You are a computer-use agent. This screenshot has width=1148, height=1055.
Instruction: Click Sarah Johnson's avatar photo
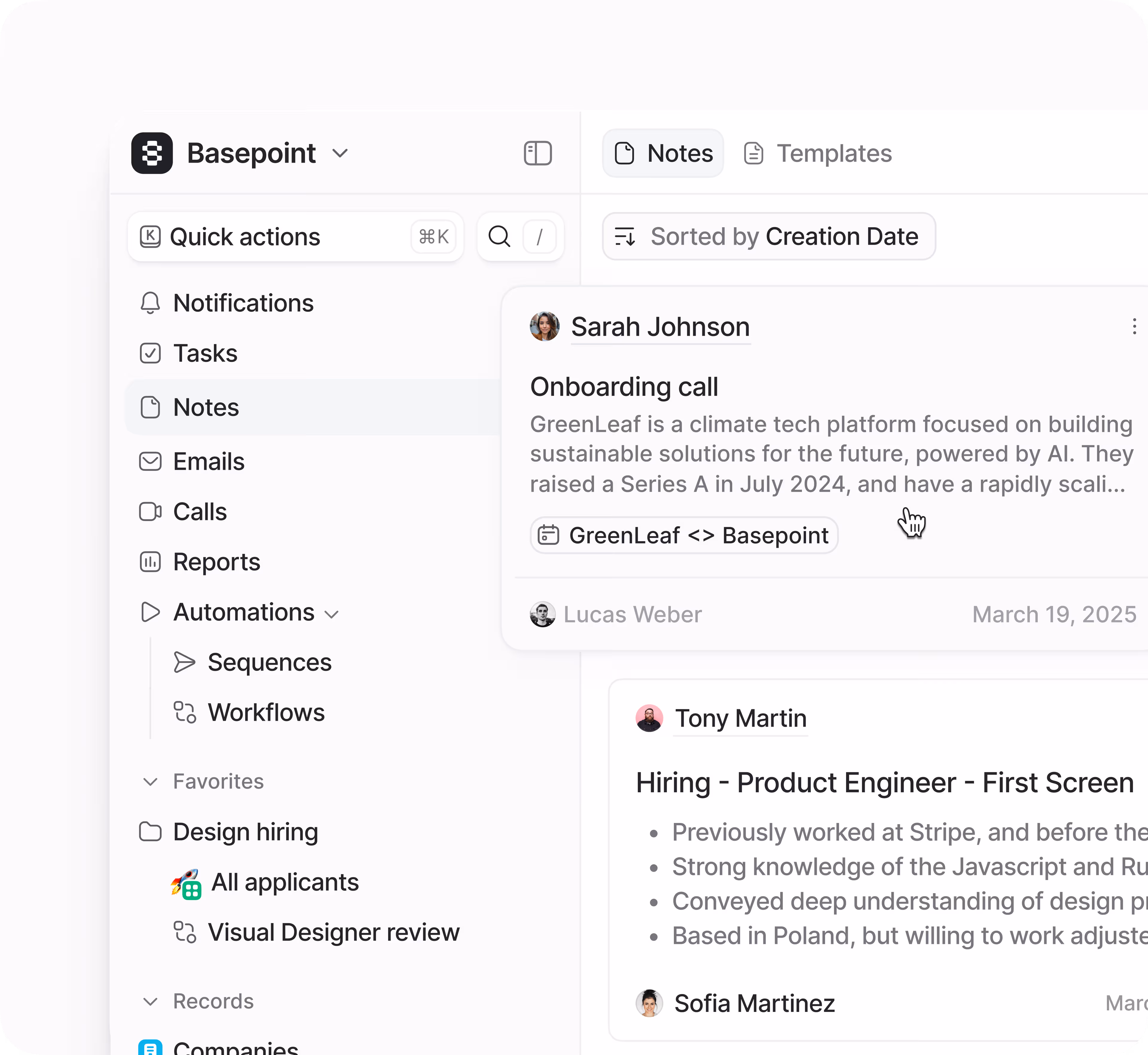(x=544, y=327)
